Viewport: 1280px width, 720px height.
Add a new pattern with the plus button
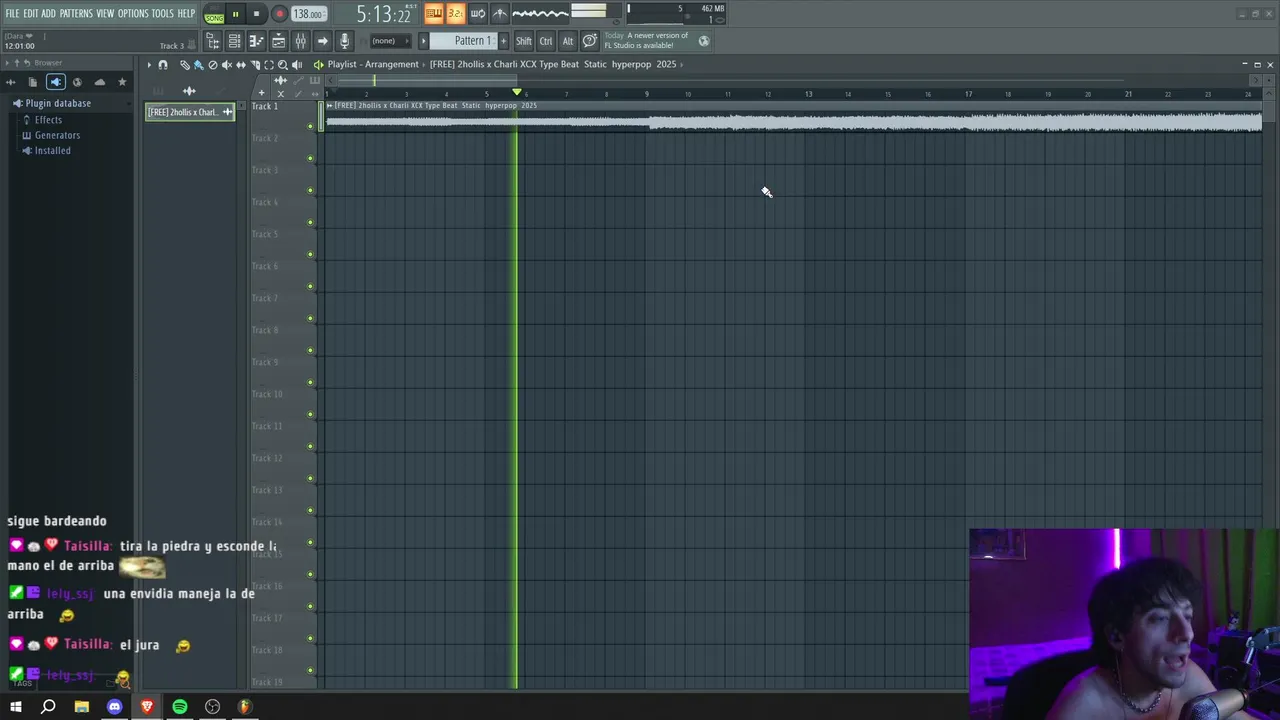503,41
